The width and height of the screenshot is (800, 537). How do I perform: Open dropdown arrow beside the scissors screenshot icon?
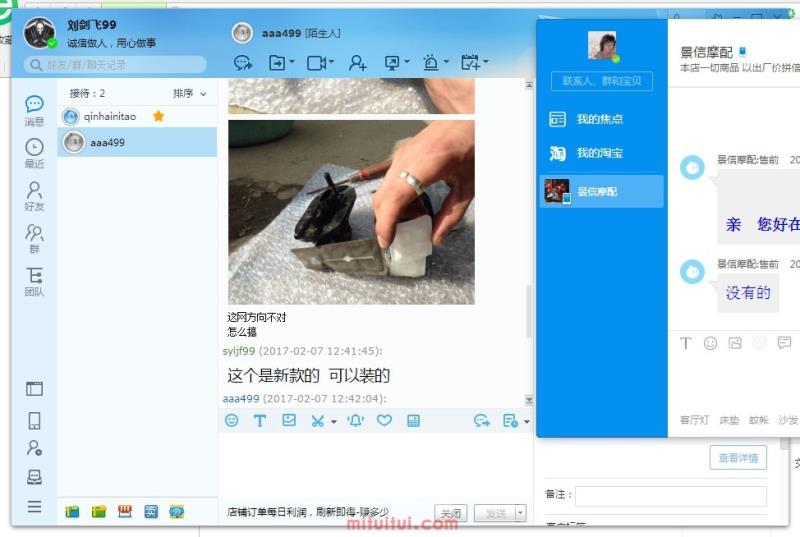334,422
